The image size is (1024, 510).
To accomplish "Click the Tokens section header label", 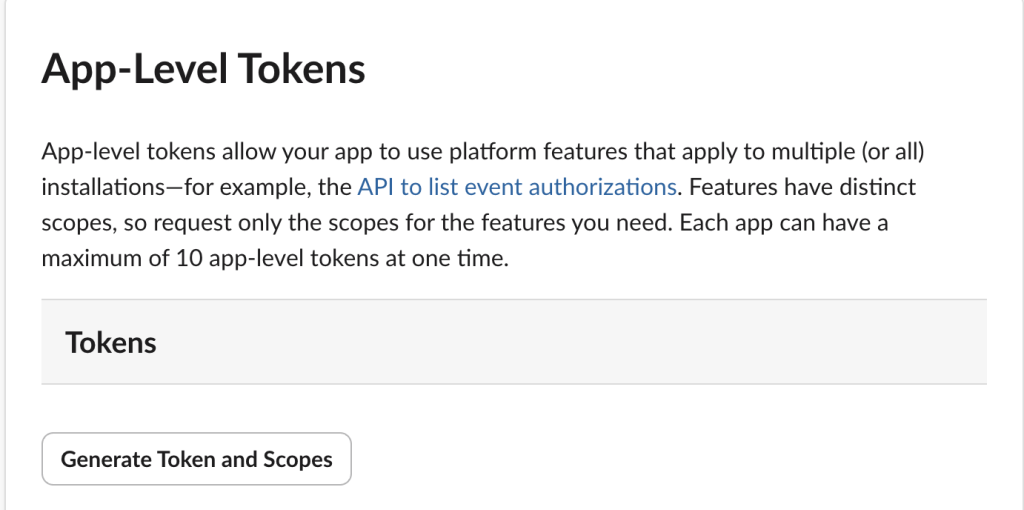I will point(111,343).
